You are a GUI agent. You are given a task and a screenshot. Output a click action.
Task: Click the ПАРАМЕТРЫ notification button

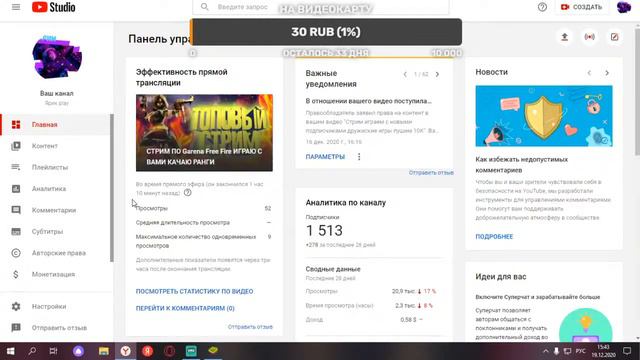pos(325,157)
